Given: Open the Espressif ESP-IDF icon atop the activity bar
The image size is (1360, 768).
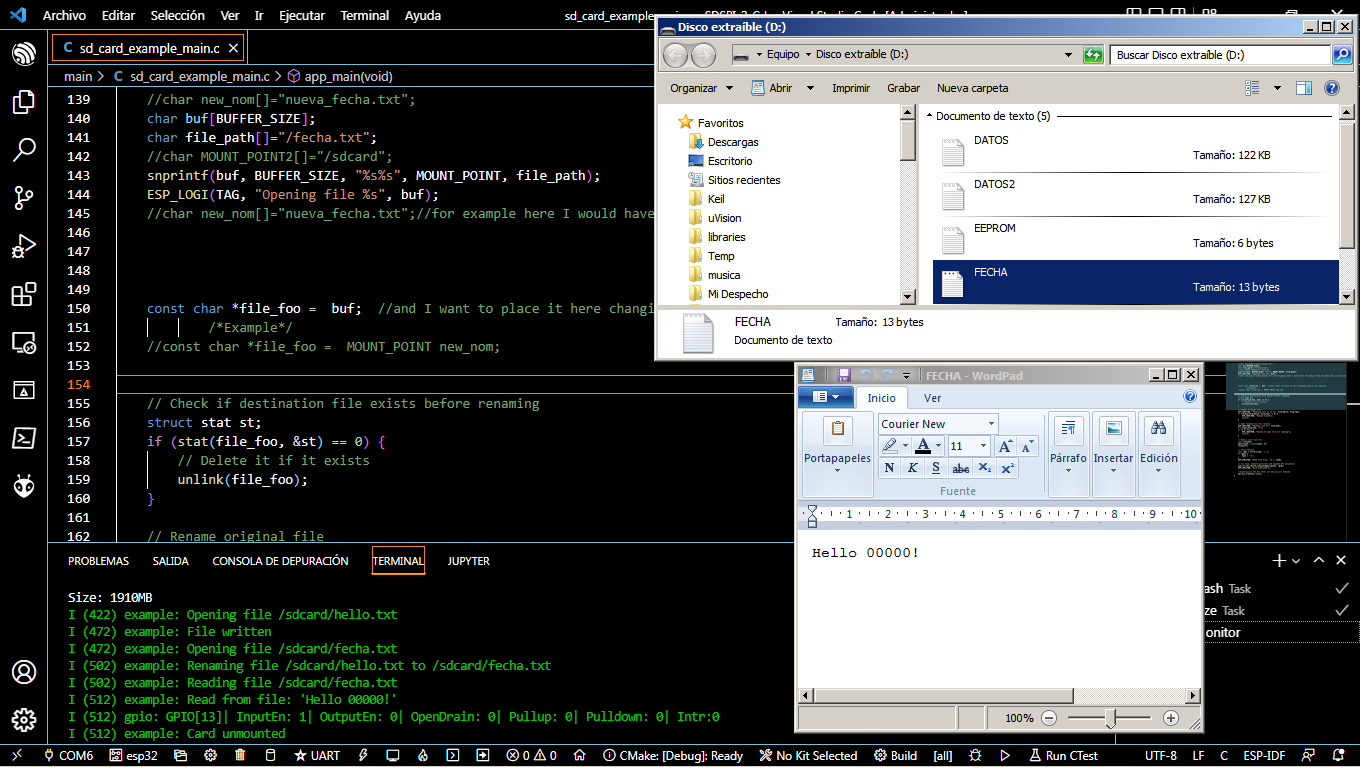Looking at the screenshot, I should click(24, 54).
